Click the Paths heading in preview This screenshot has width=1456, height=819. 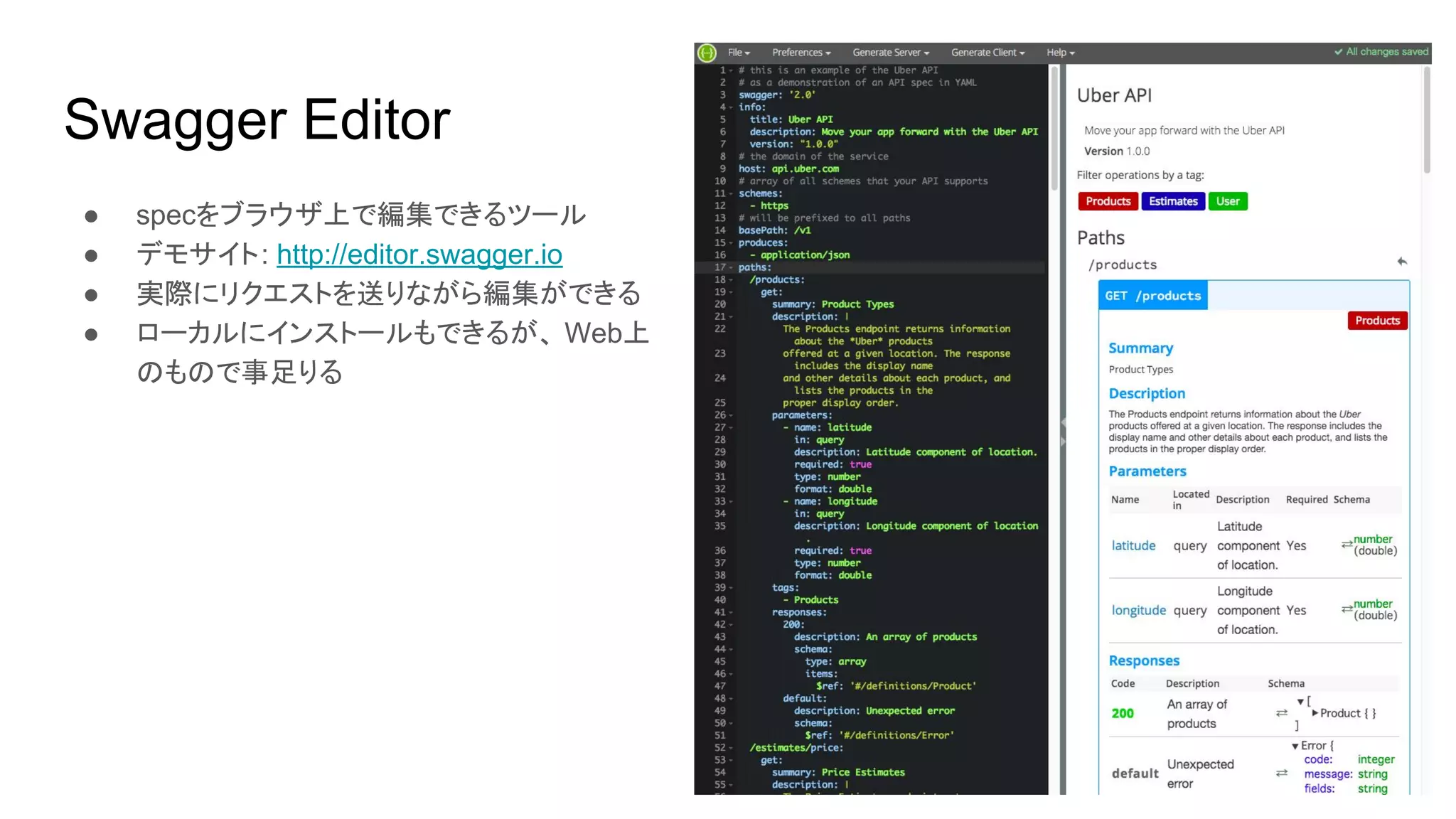[1101, 237]
